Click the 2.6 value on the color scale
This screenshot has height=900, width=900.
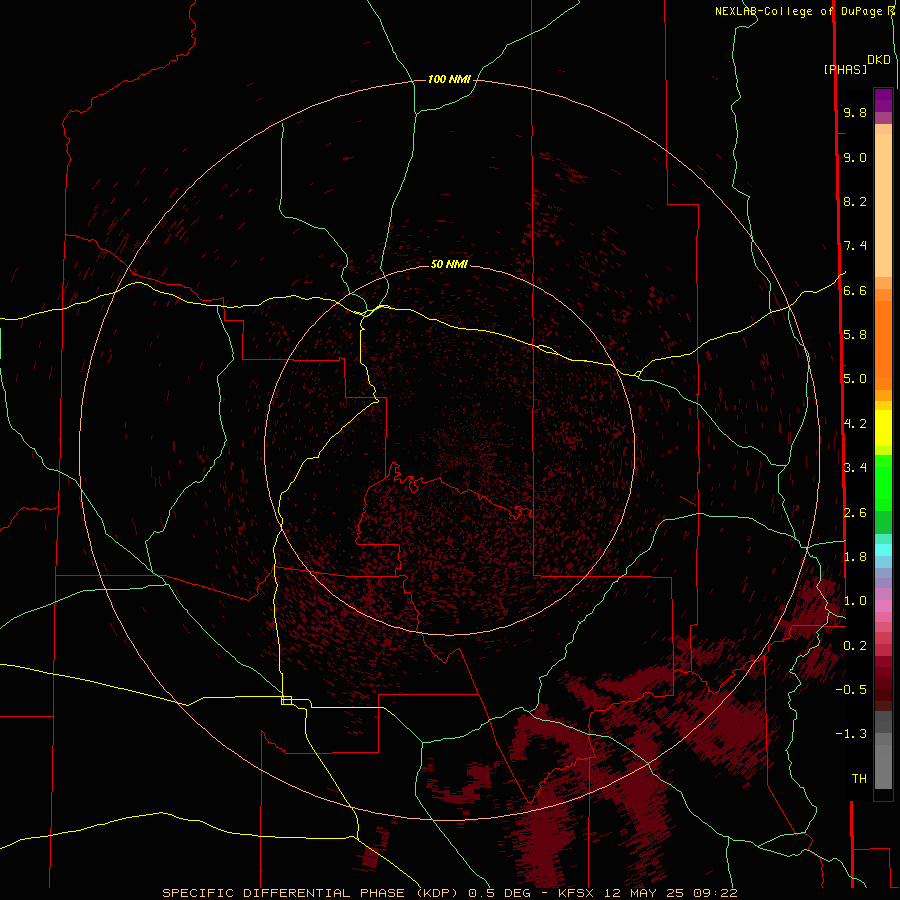[855, 513]
